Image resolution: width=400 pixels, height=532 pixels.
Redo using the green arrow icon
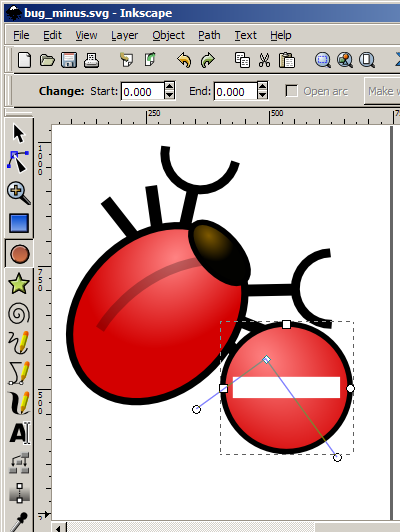pos(208,60)
